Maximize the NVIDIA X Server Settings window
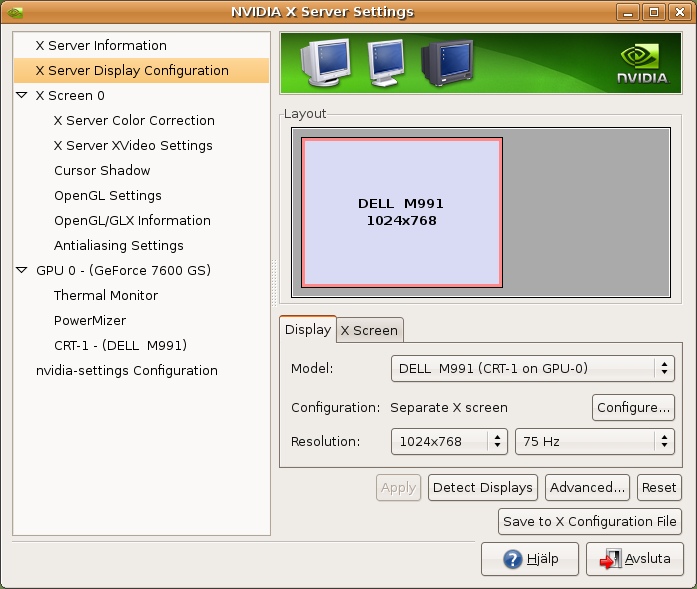This screenshot has height=589, width=697. 654,12
